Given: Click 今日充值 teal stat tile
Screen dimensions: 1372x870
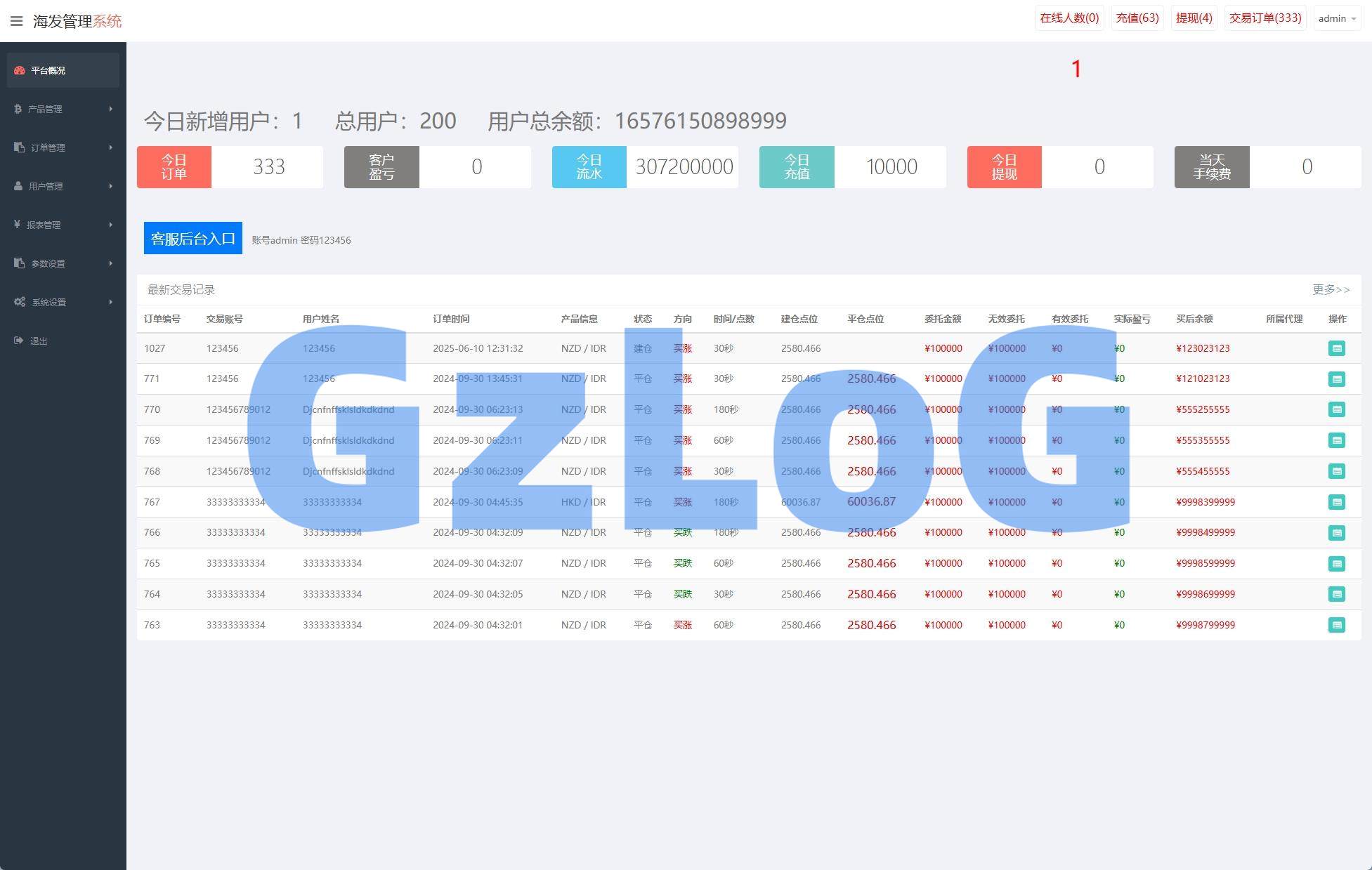Looking at the screenshot, I should 797,167.
